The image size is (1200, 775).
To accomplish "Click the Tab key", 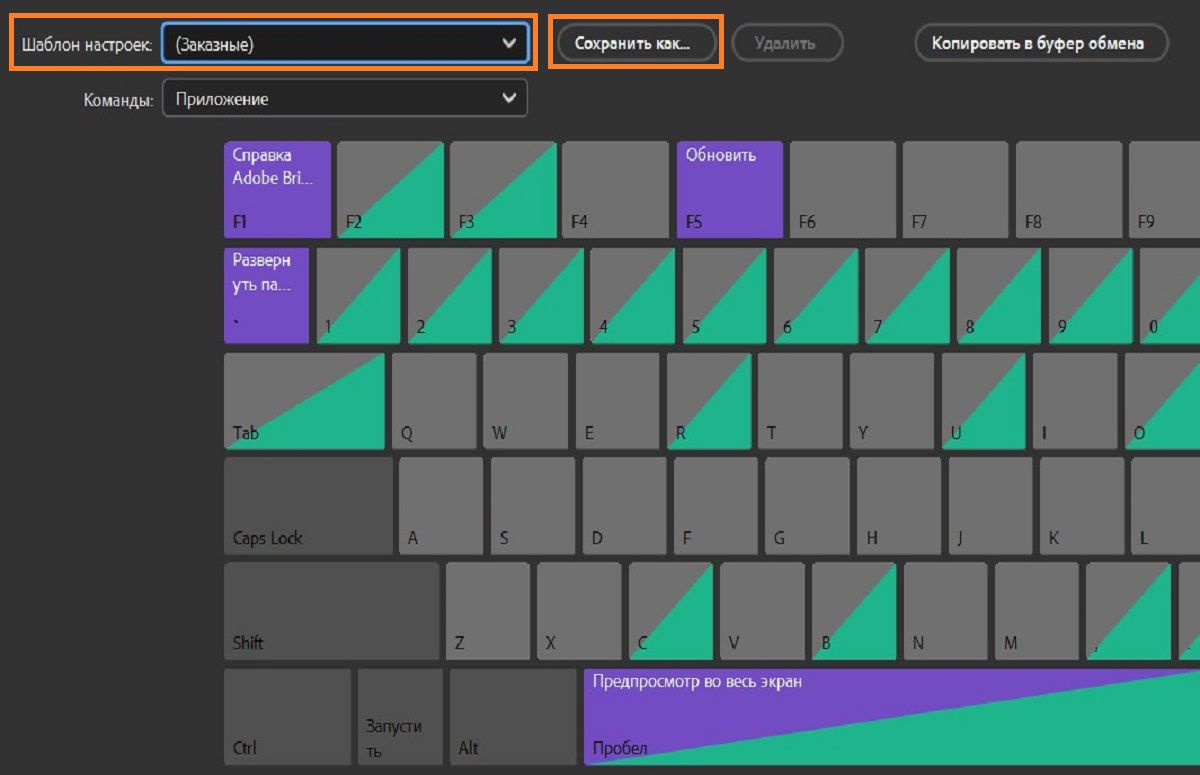I will click(304, 401).
